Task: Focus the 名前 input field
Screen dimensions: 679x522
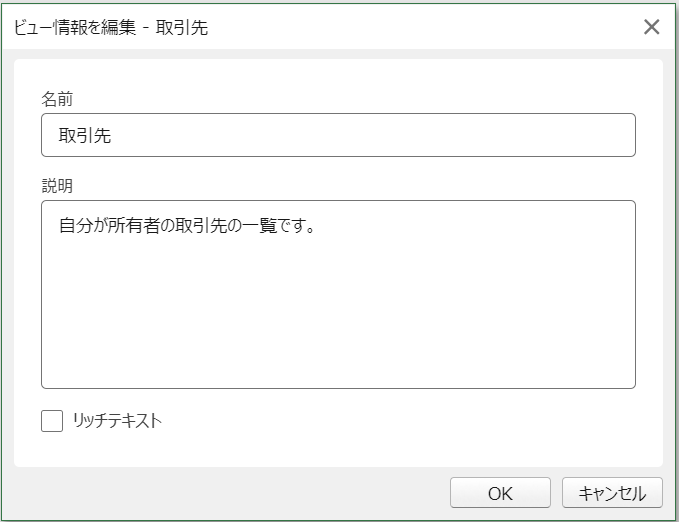Action: pyautogui.click(x=338, y=135)
